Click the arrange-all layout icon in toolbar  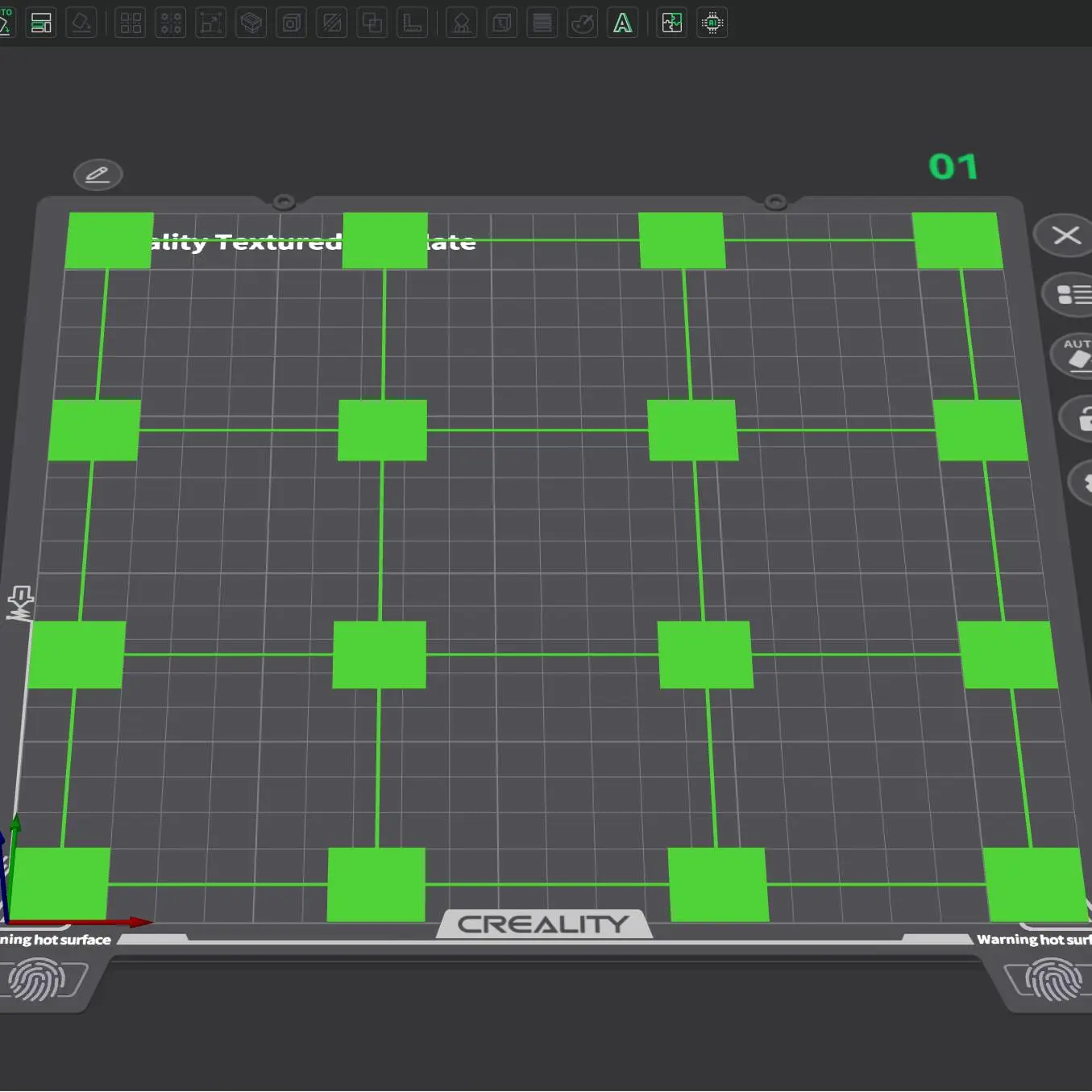(41, 23)
